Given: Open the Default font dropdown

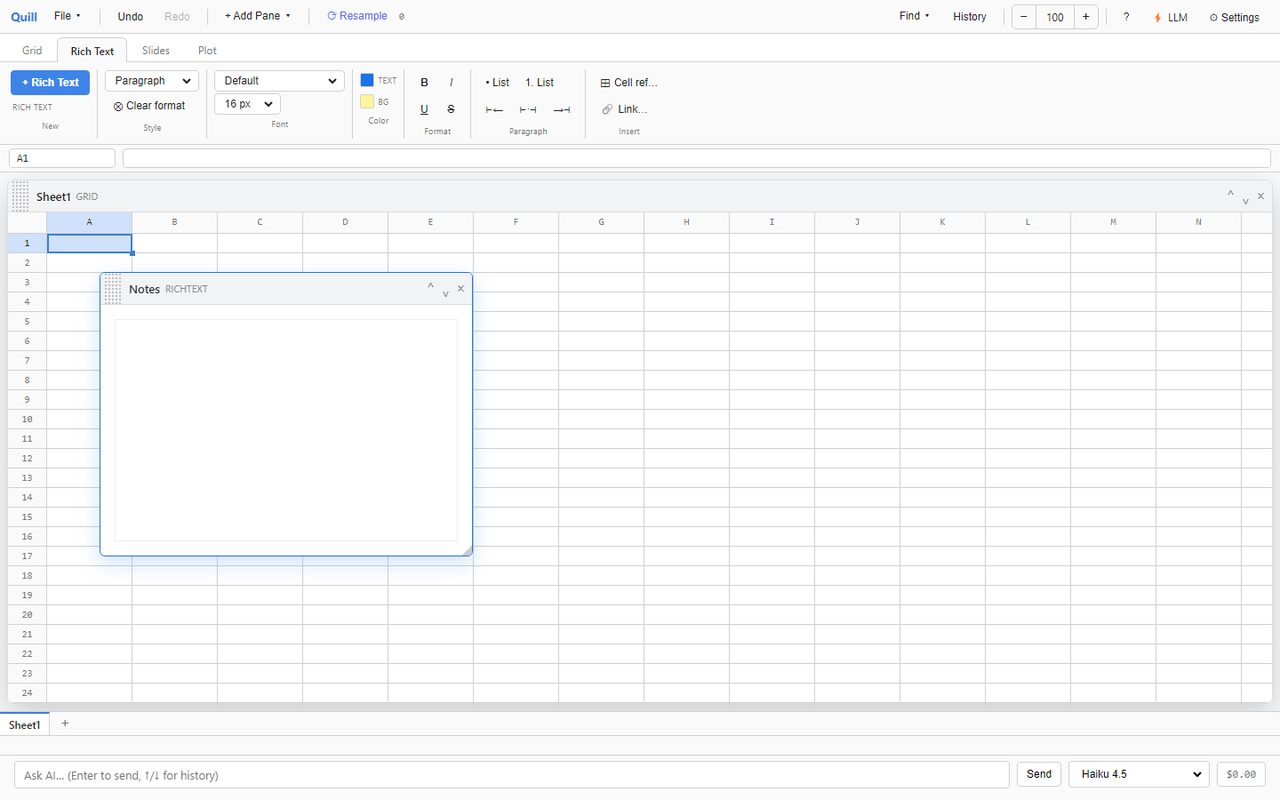Looking at the screenshot, I should point(280,81).
